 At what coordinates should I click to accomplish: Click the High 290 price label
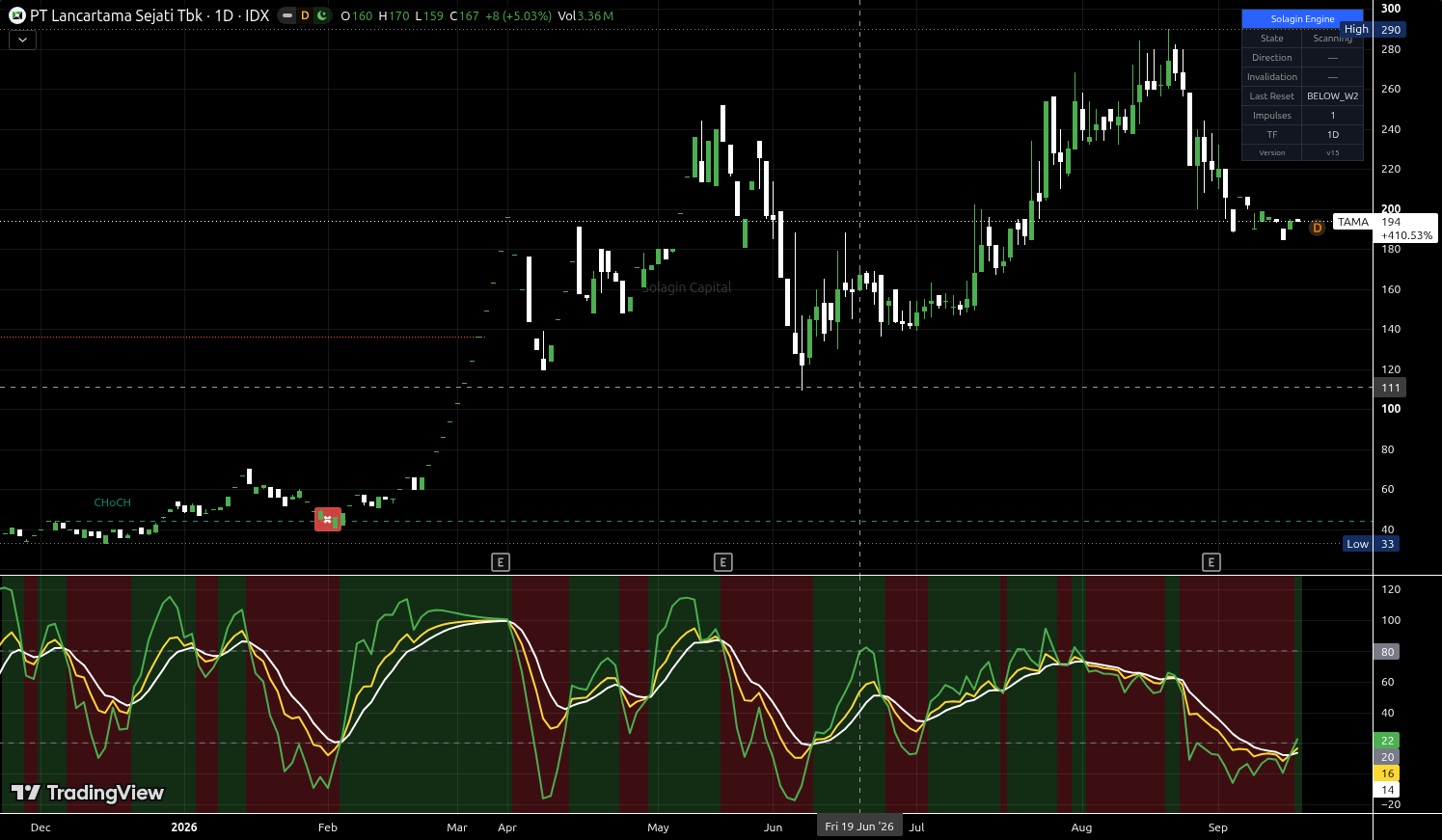click(x=1374, y=30)
